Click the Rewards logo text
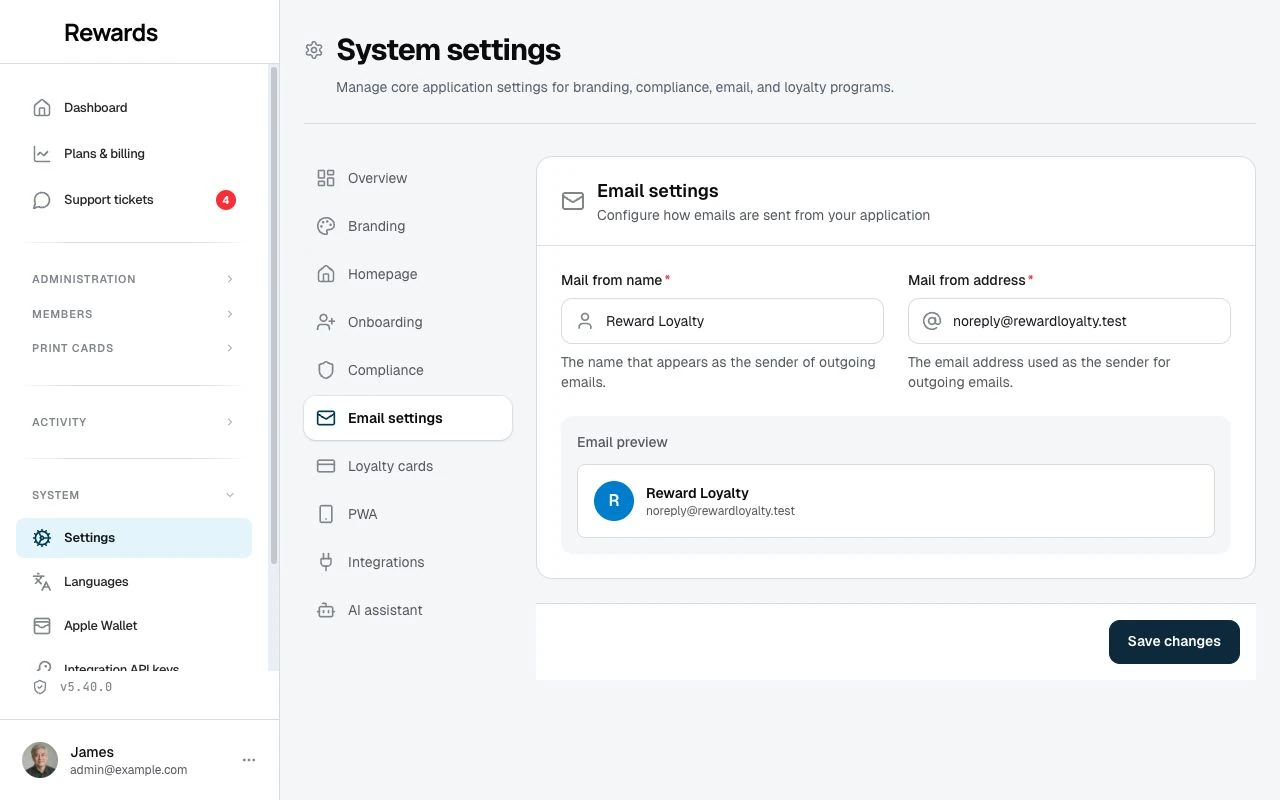Viewport: 1280px width, 800px height. pyautogui.click(x=111, y=32)
